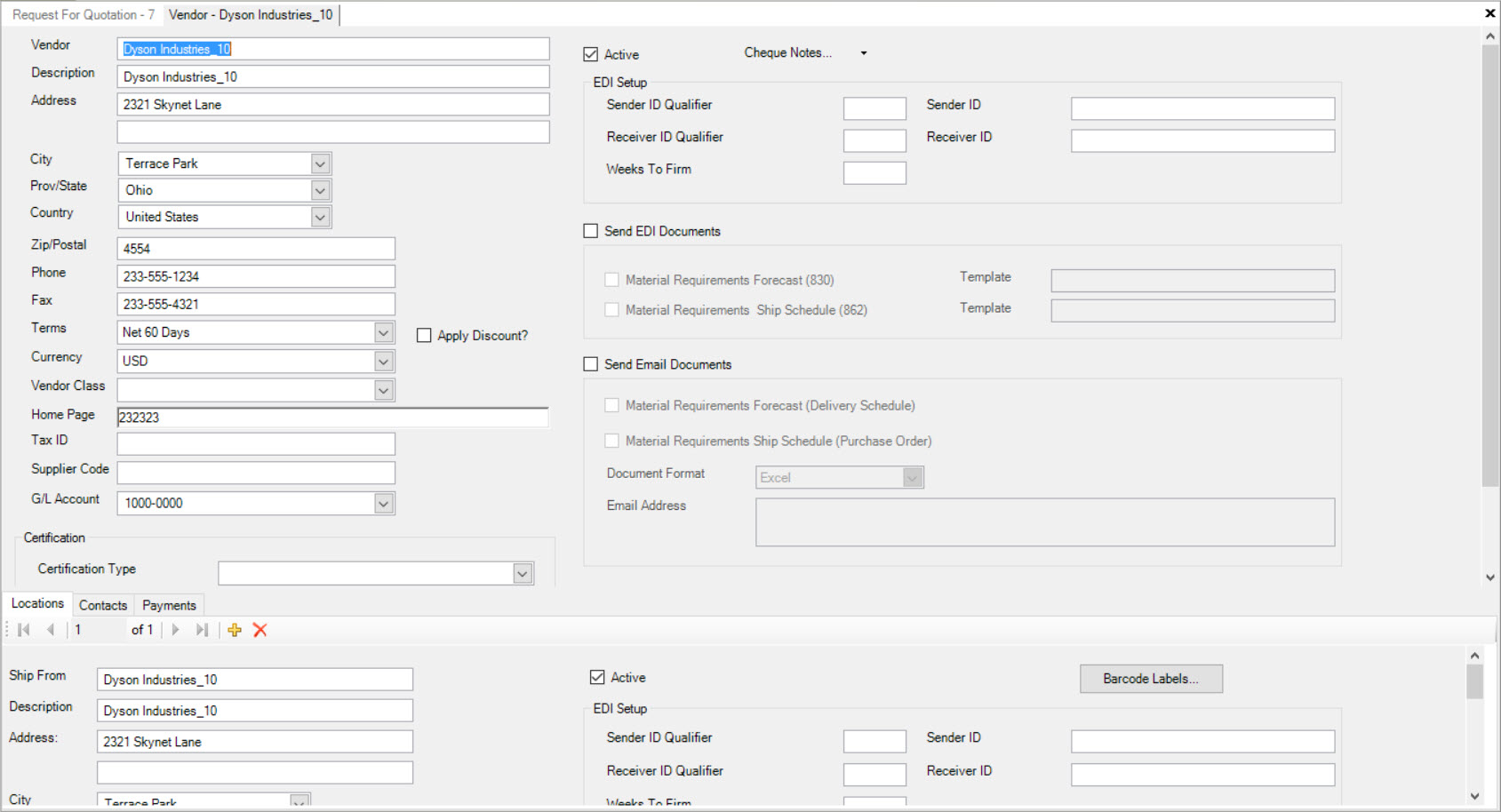Viewport: 1501px width, 812px height.
Task: Click the upper panel vertical scrollbar
Action: pos(1490,265)
